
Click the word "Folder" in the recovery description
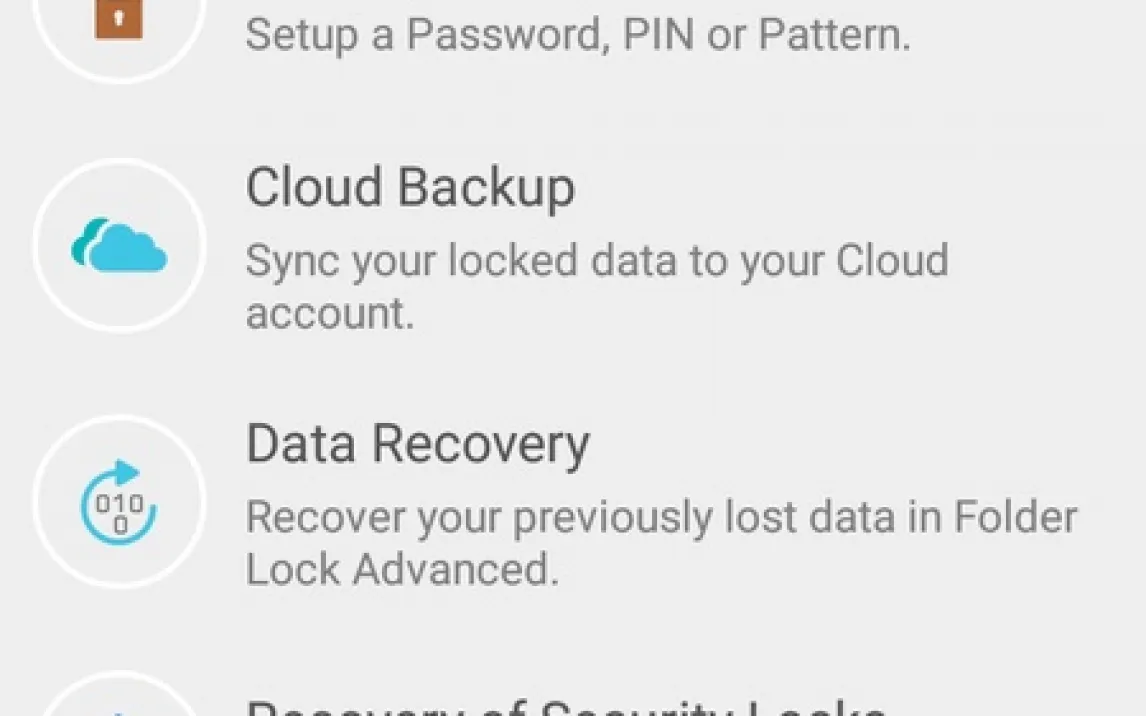coord(1016,518)
